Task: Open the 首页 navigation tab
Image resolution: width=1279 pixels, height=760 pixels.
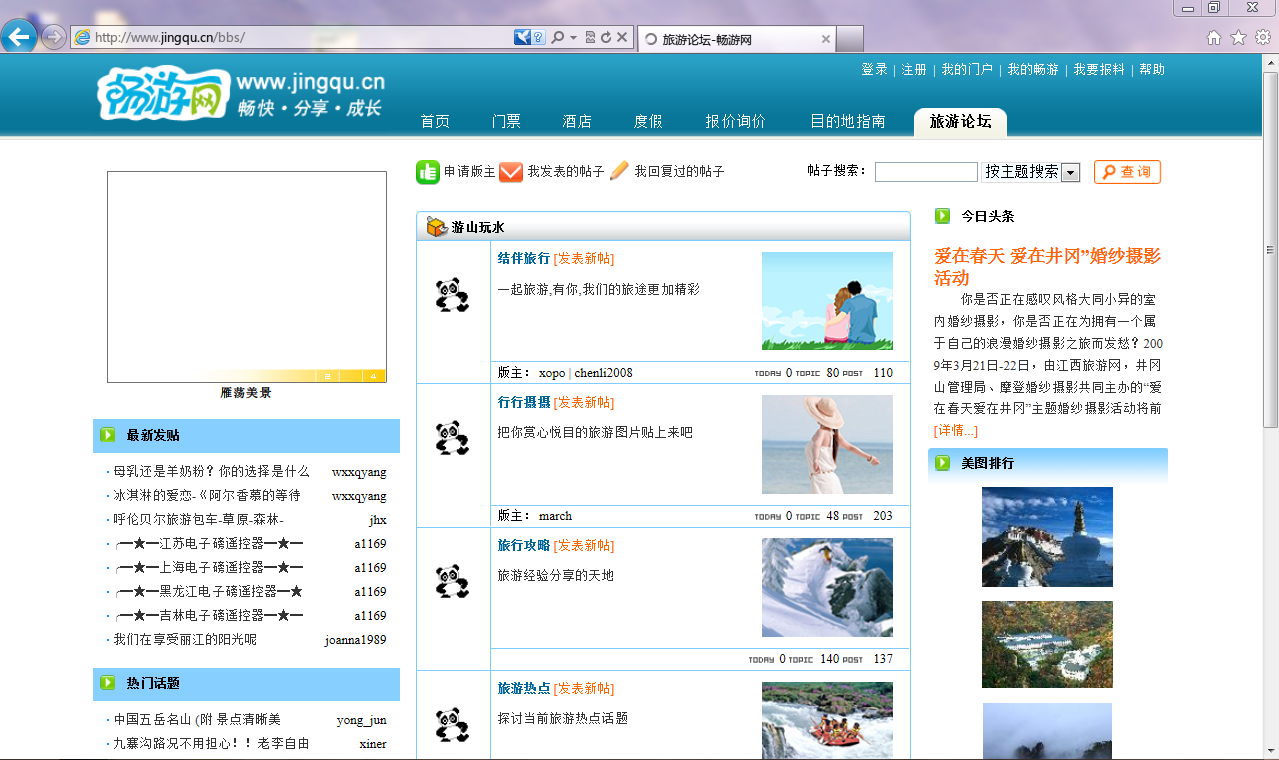Action: (x=435, y=121)
